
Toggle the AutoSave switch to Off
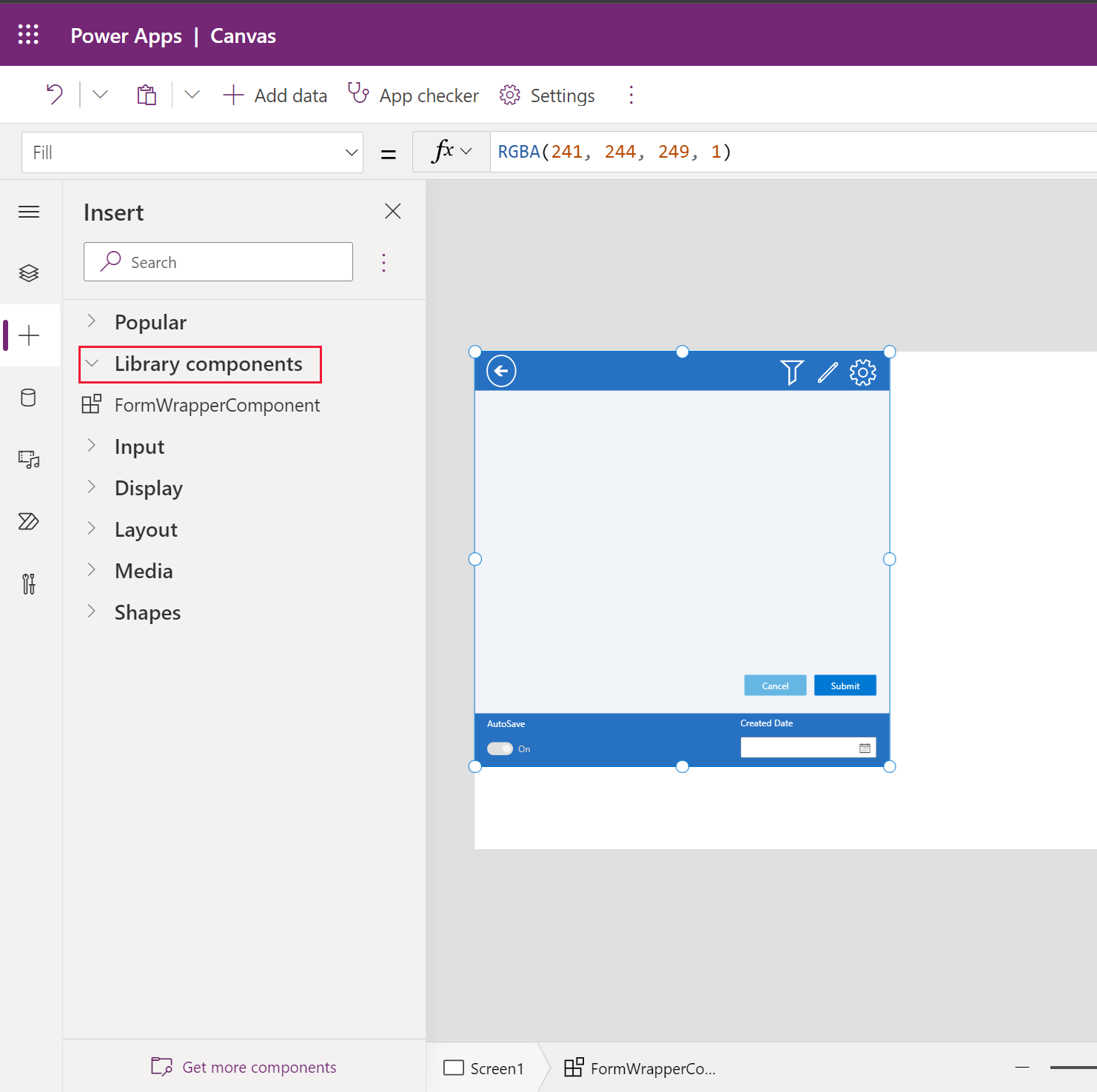[x=500, y=748]
